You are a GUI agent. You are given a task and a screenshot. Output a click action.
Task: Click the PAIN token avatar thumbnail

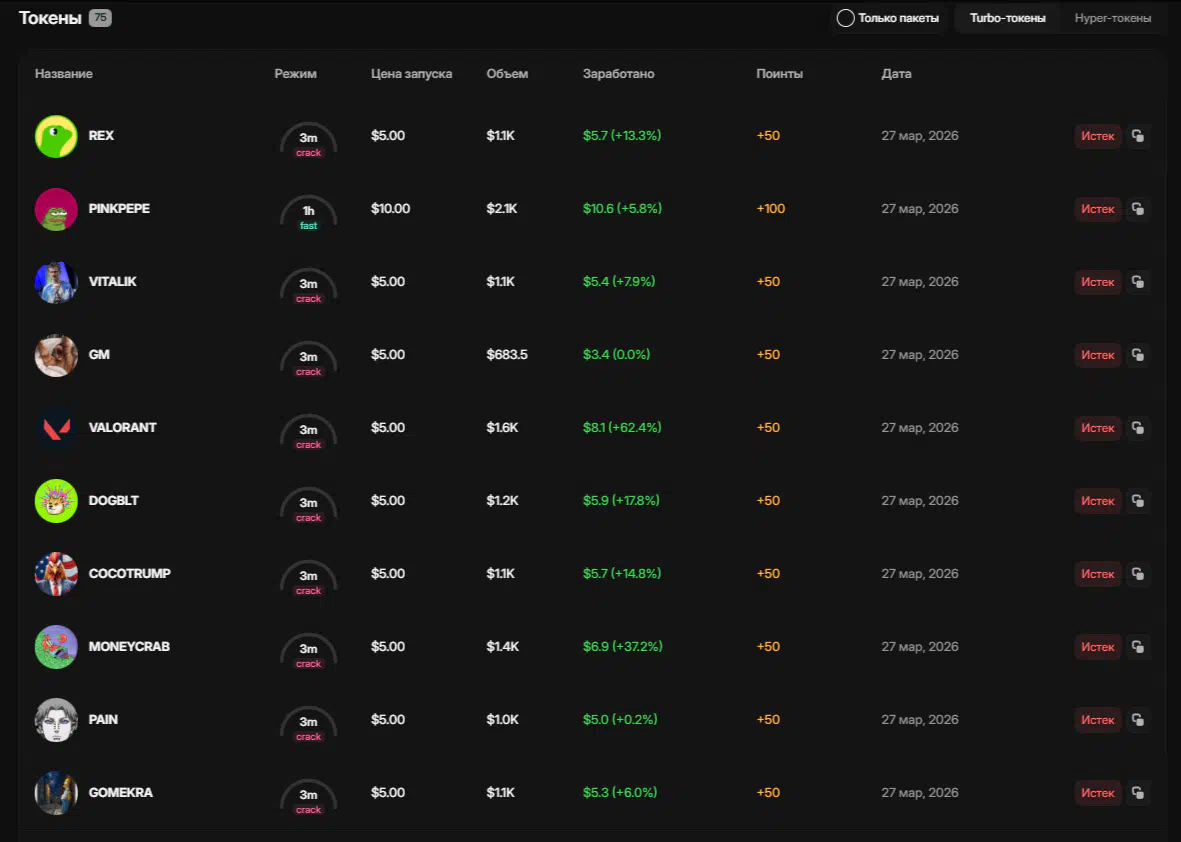click(x=56, y=720)
